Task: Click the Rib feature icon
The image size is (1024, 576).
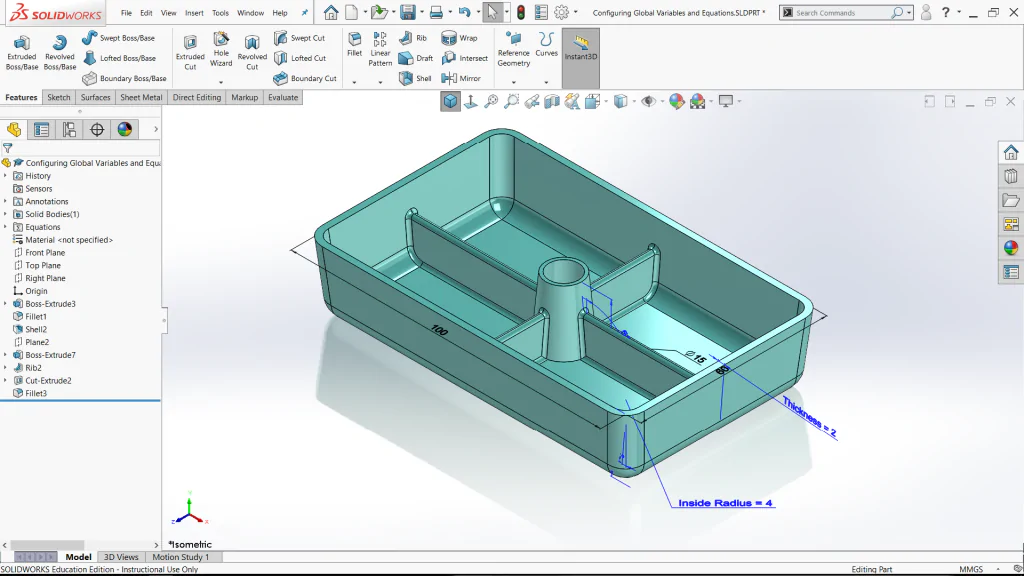Action: pyautogui.click(x=413, y=38)
